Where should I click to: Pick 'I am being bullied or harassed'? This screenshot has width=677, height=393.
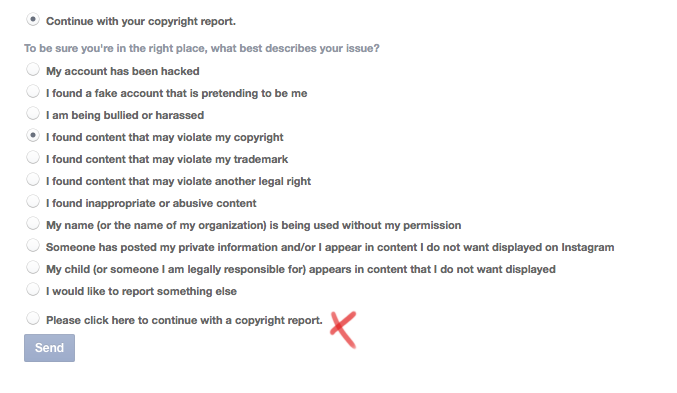33,113
